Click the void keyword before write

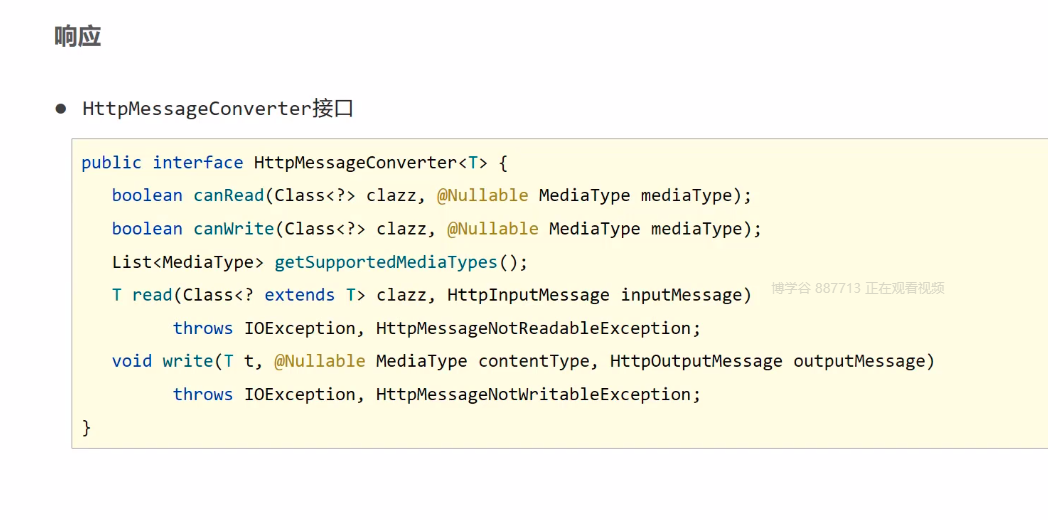(x=132, y=361)
